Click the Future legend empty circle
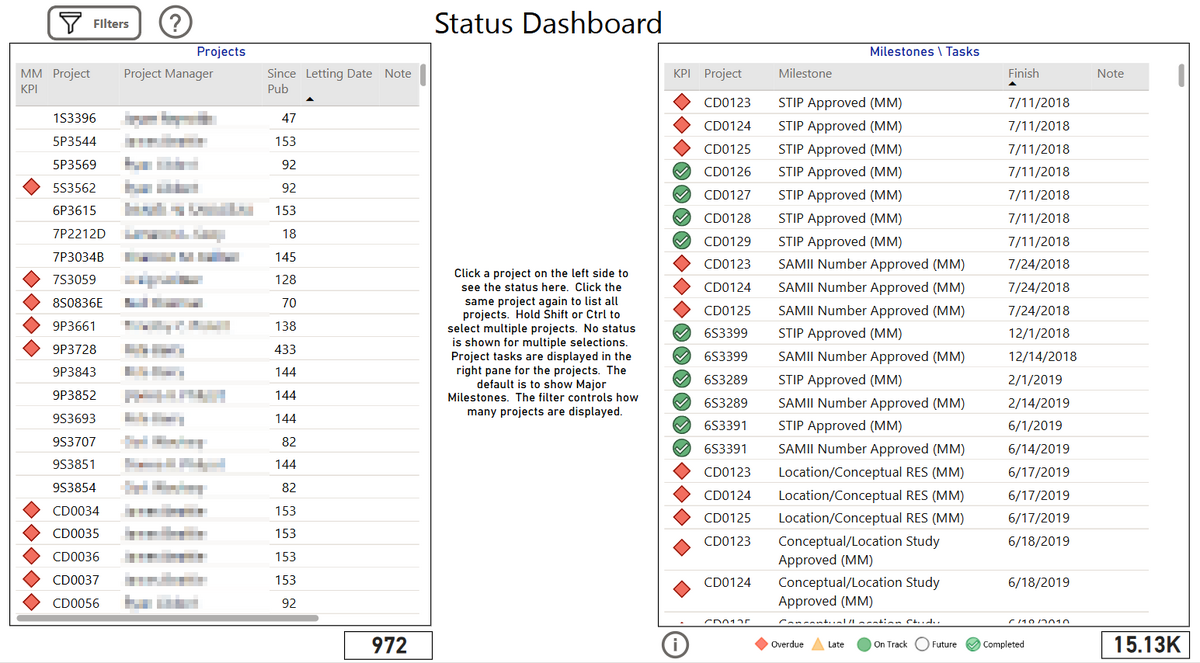This screenshot has width=1200, height=663. [x=922, y=645]
